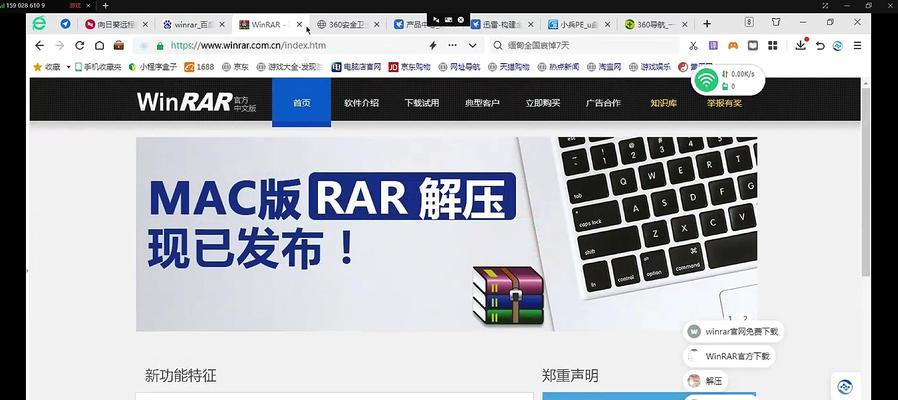This screenshot has width=898, height=400.
Task: Open the 典型客户 menu item
Action: pyautogui.click(x=482, y=103)
